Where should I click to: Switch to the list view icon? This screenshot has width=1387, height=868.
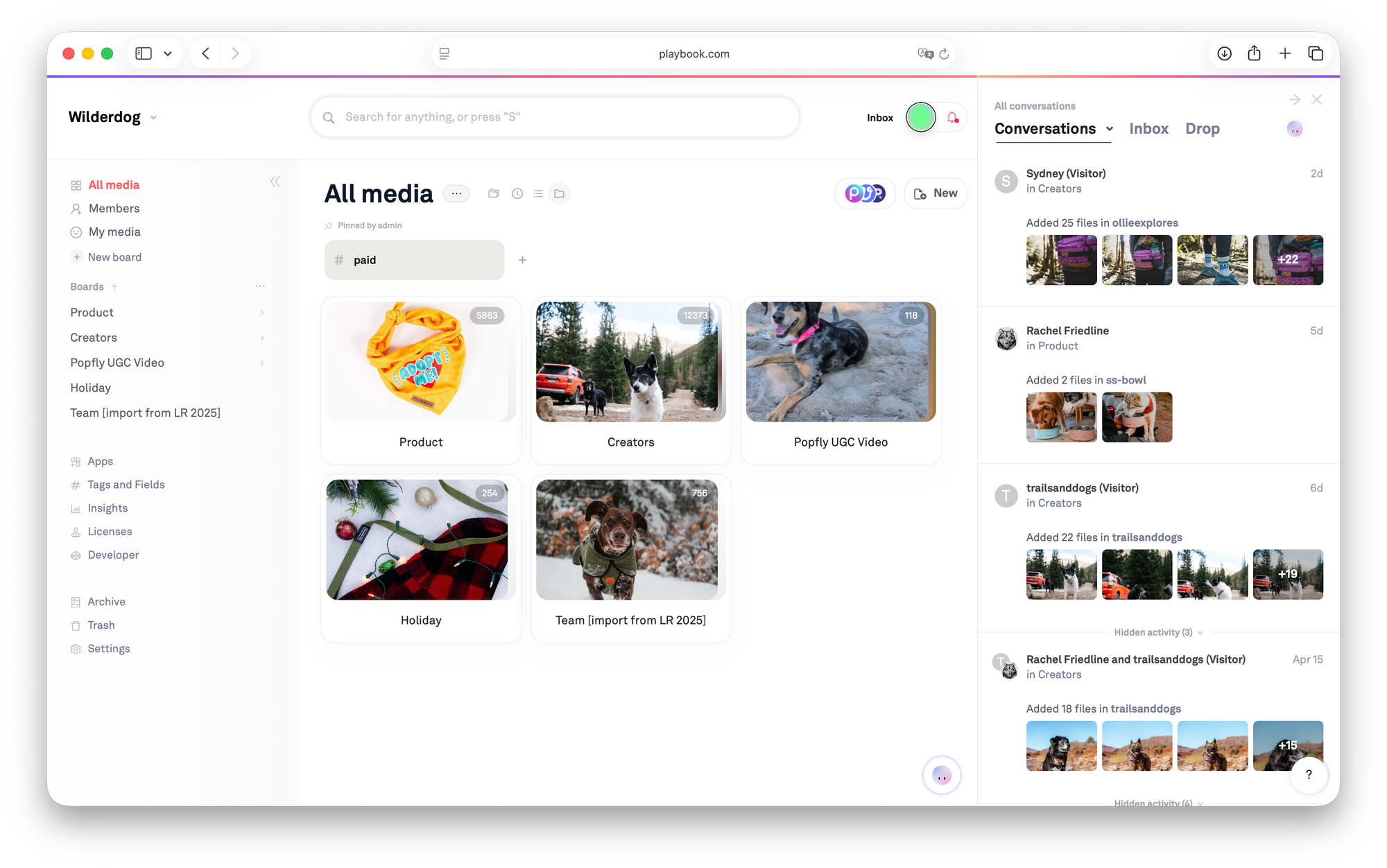pyautogui.click(x=538, y=193)
